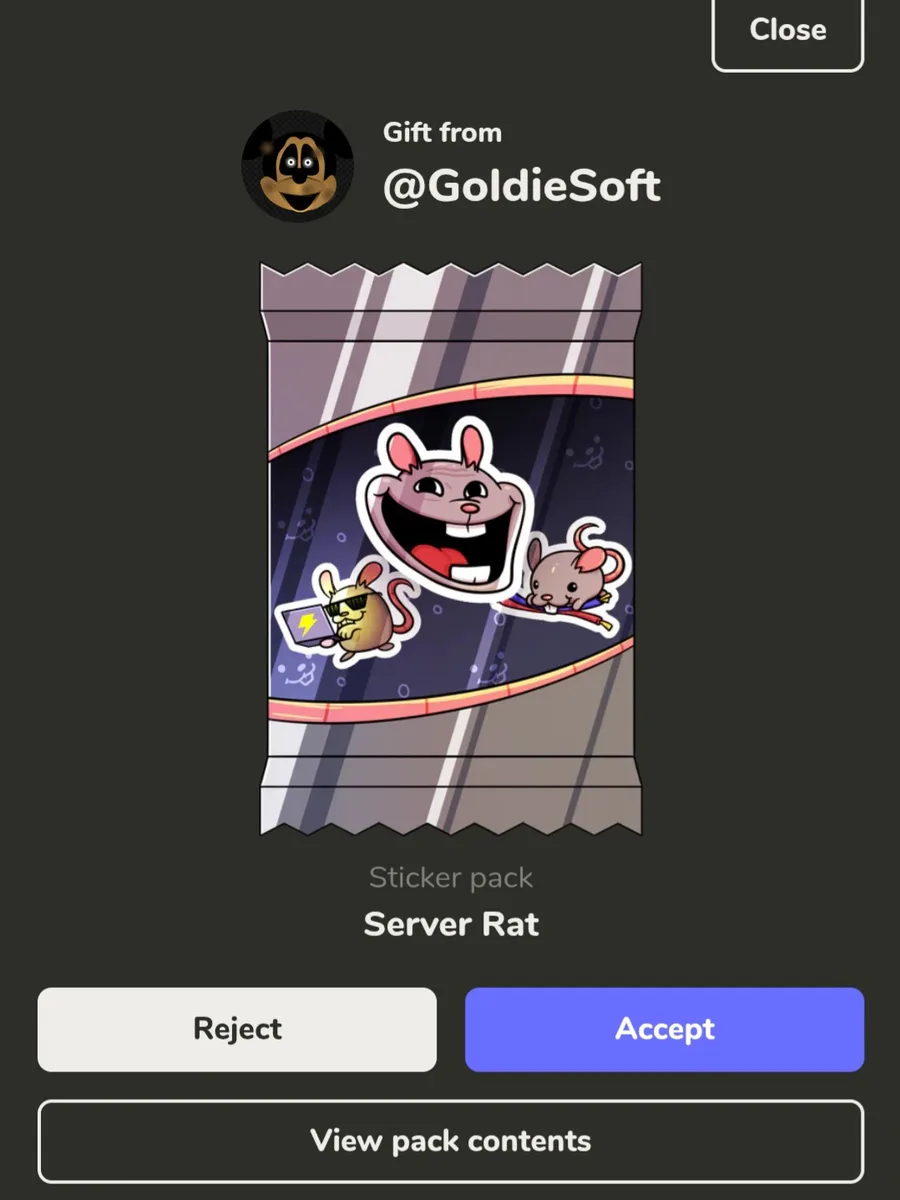Tap the laughing rat's left pink ear
Viewport: 900px width, 1200px height.
(402, 452)
